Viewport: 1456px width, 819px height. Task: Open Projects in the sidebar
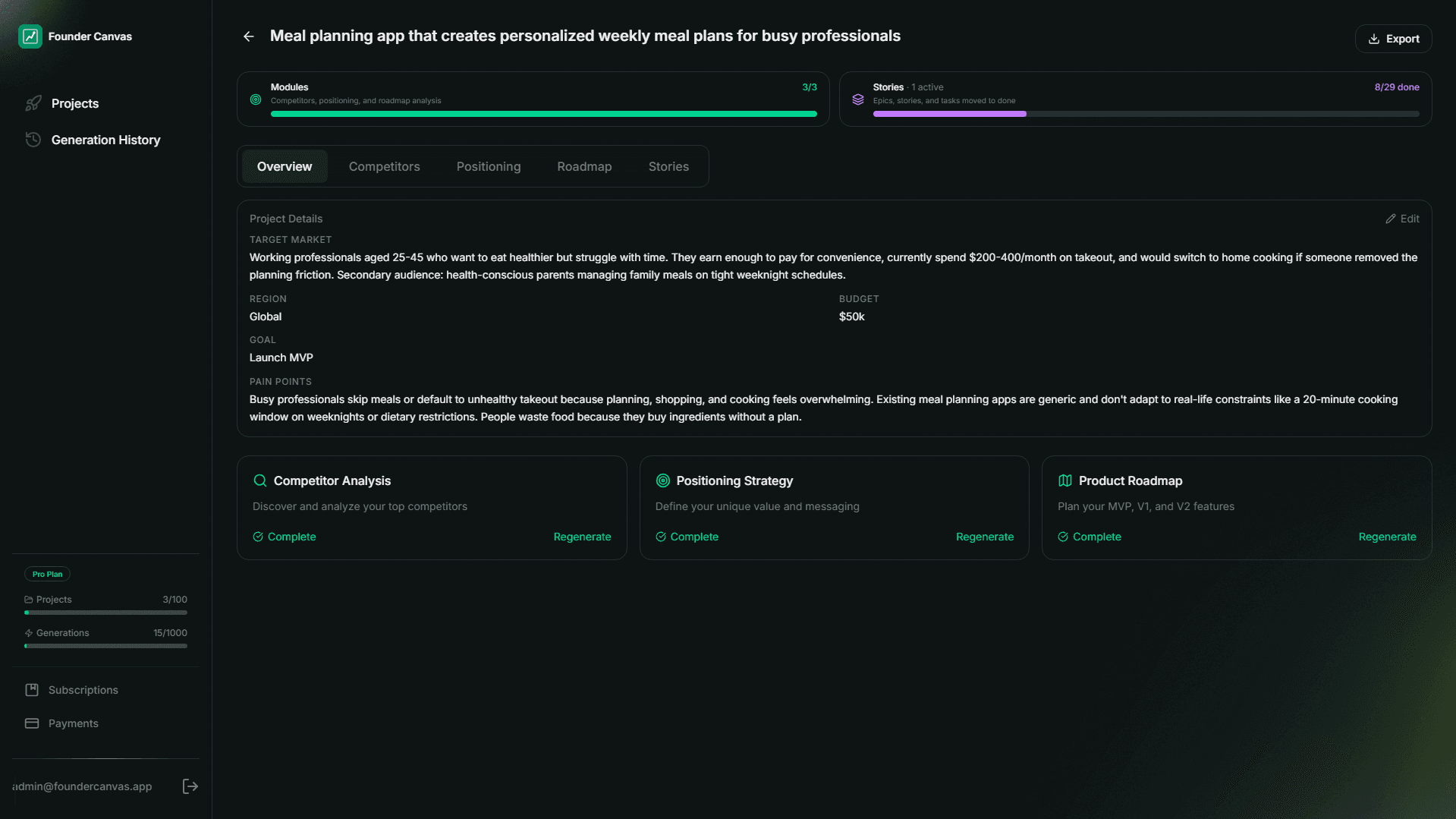[x=75, y=103]
